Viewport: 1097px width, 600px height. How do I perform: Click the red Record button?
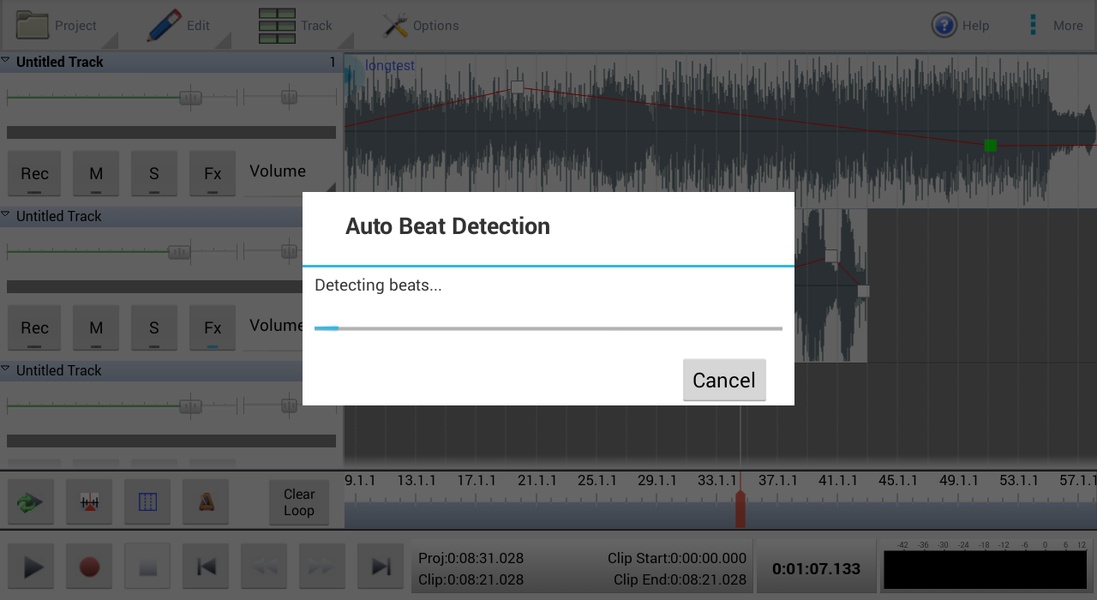pyautogui.click(x=89, y=566)
